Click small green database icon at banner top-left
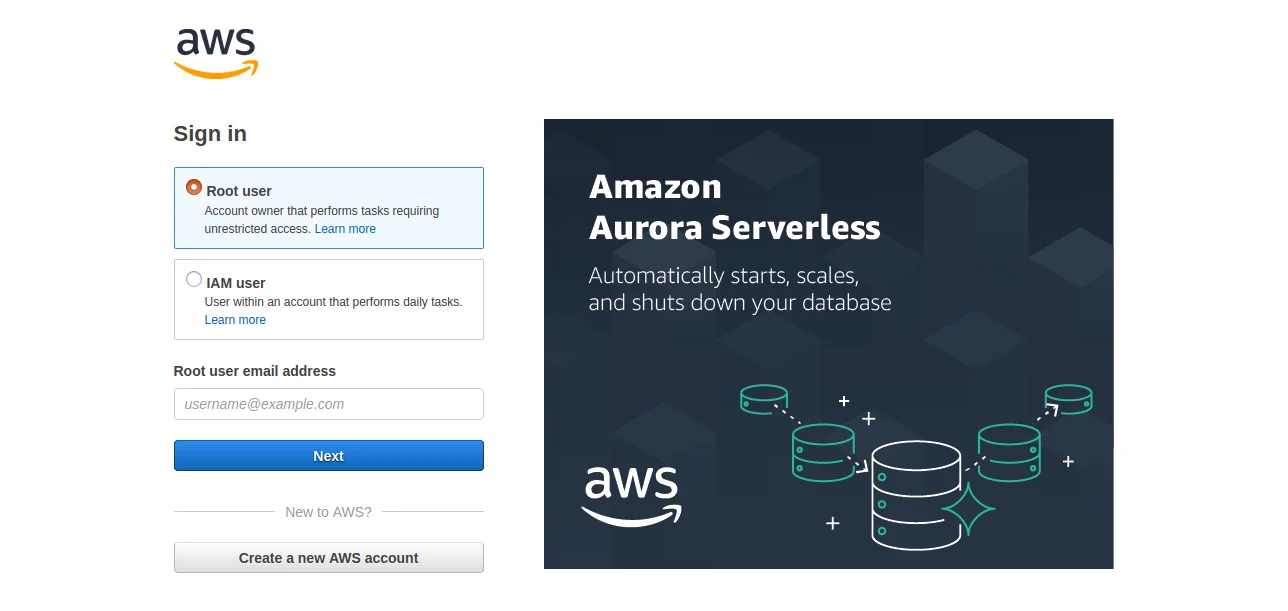The height and width of the screenshot is (611, 1288). coord(764,398)
